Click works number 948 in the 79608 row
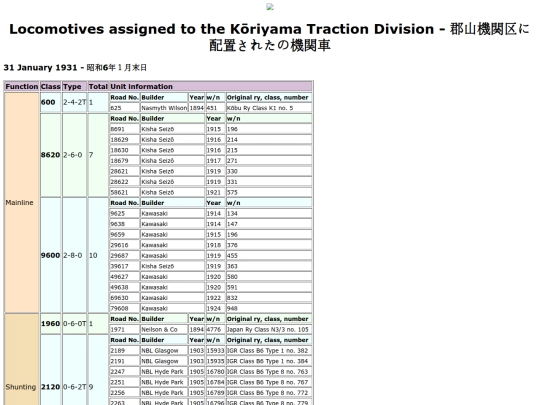The width and height of the screenshot is (540, 405). click(x=269, y=308)
